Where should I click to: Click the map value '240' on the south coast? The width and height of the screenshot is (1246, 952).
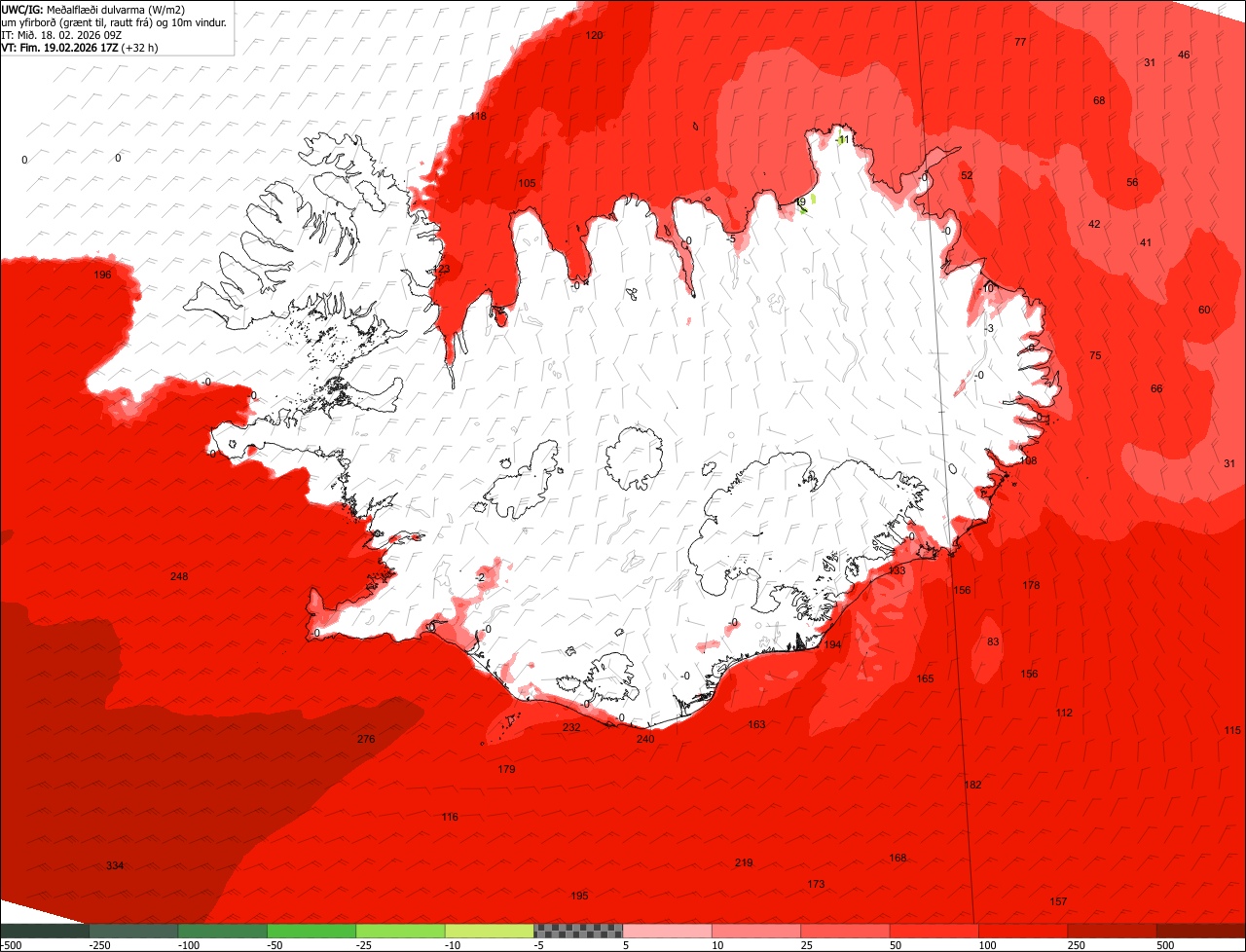pos(645,740)
